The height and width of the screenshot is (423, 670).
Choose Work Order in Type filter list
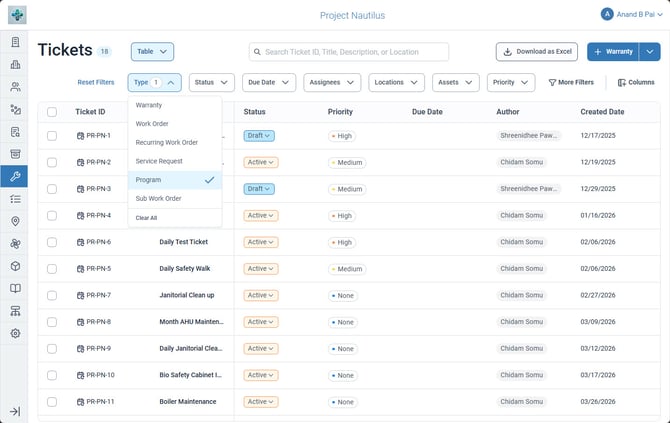(x=152, y=123)
